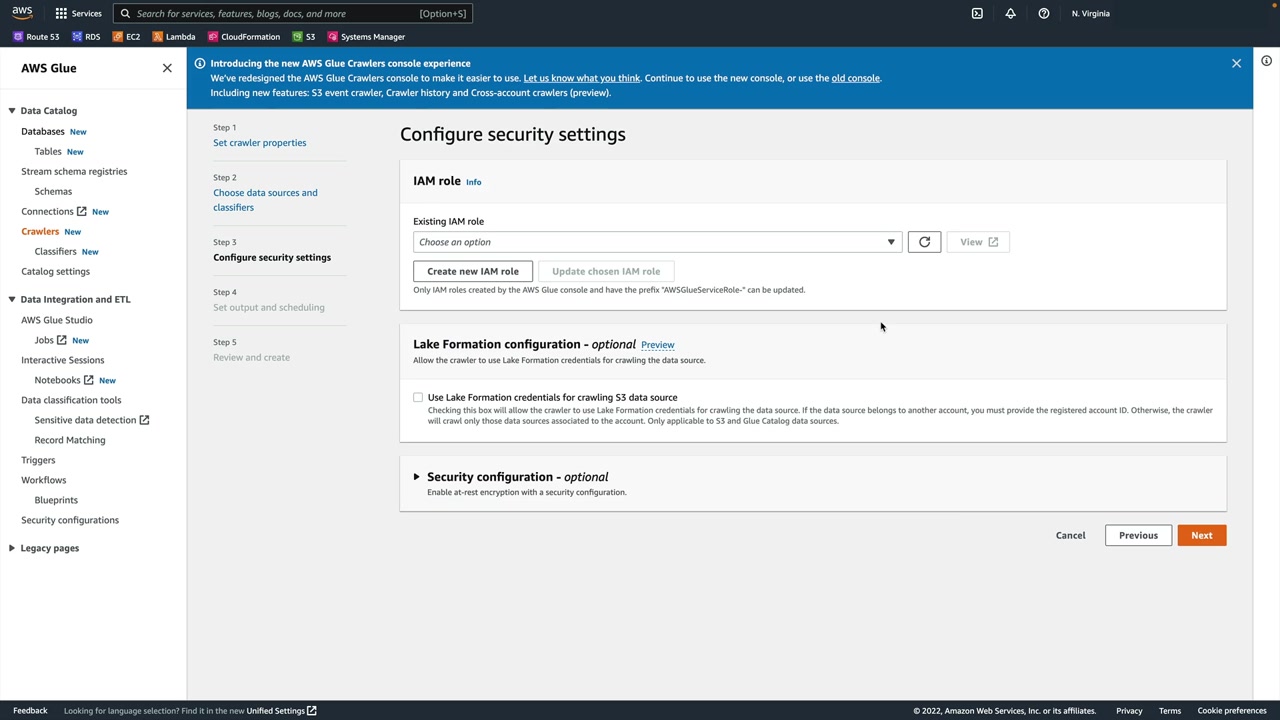Open the Systems Manager bookmark shortcut
This screenshot has width=1280, height=720.
click(x=366, y=37)
